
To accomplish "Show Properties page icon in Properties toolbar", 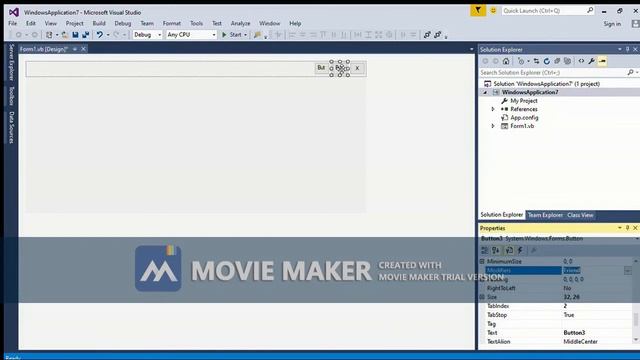I will (x=509, y=250).
